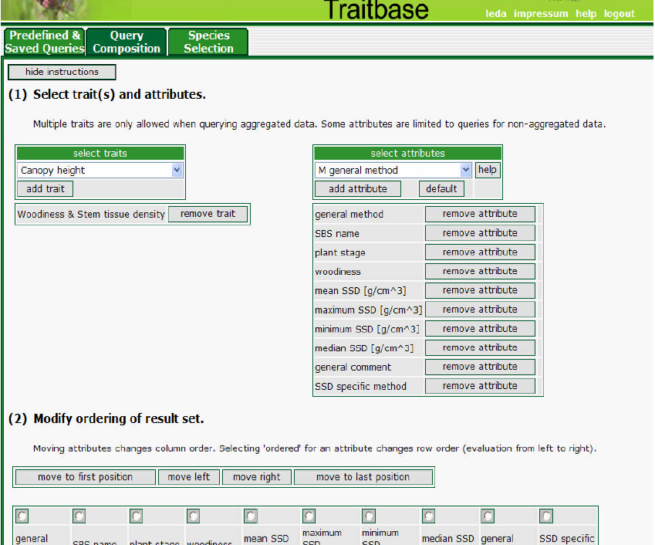Click the logout link in header
The width and height of the screenshot is (655, 545).
(619, 14)
